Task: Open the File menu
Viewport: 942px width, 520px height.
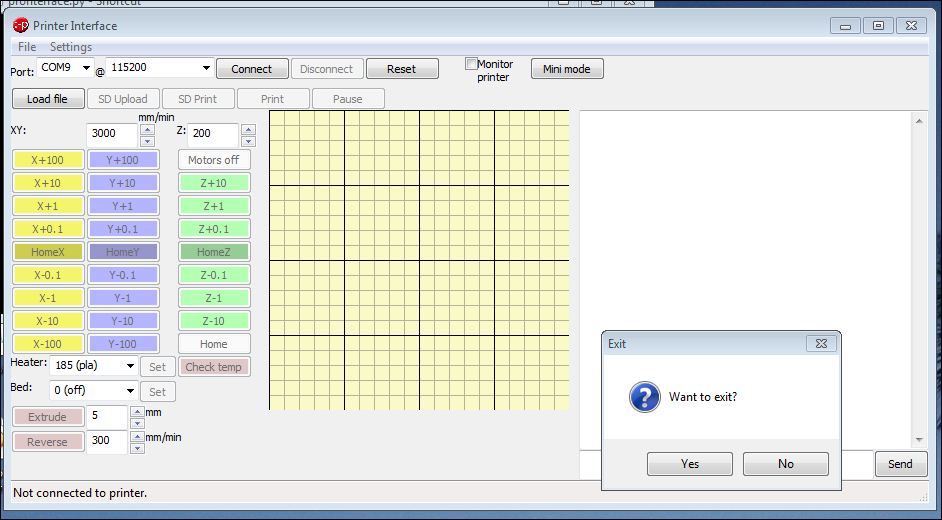Action: (27, 47)
